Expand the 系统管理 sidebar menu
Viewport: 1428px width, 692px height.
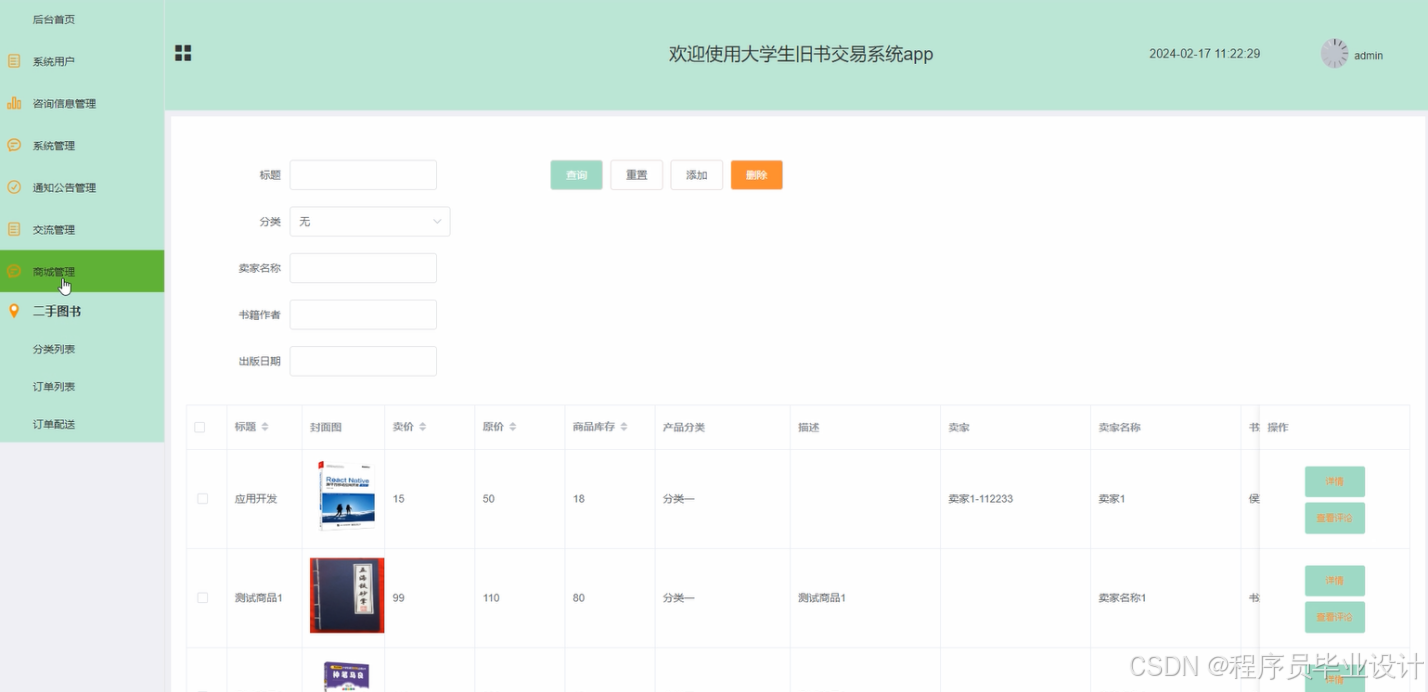pos(82,145)
